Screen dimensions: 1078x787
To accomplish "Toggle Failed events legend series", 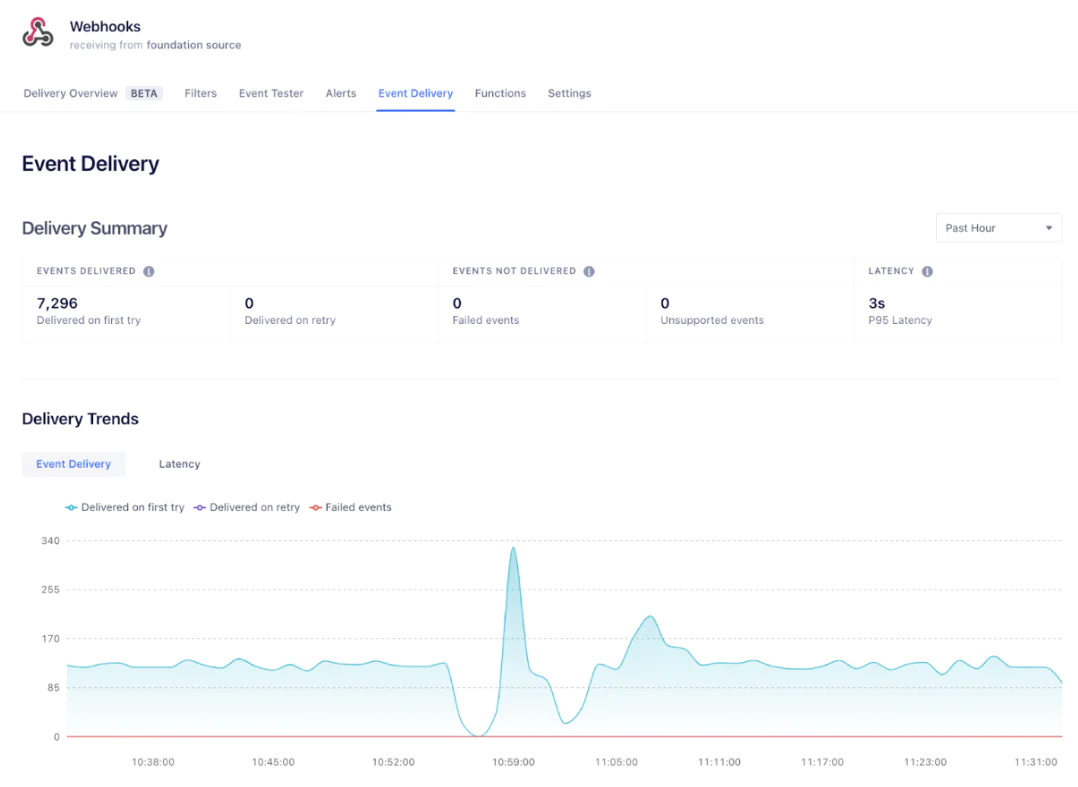I will click(350, 508).
